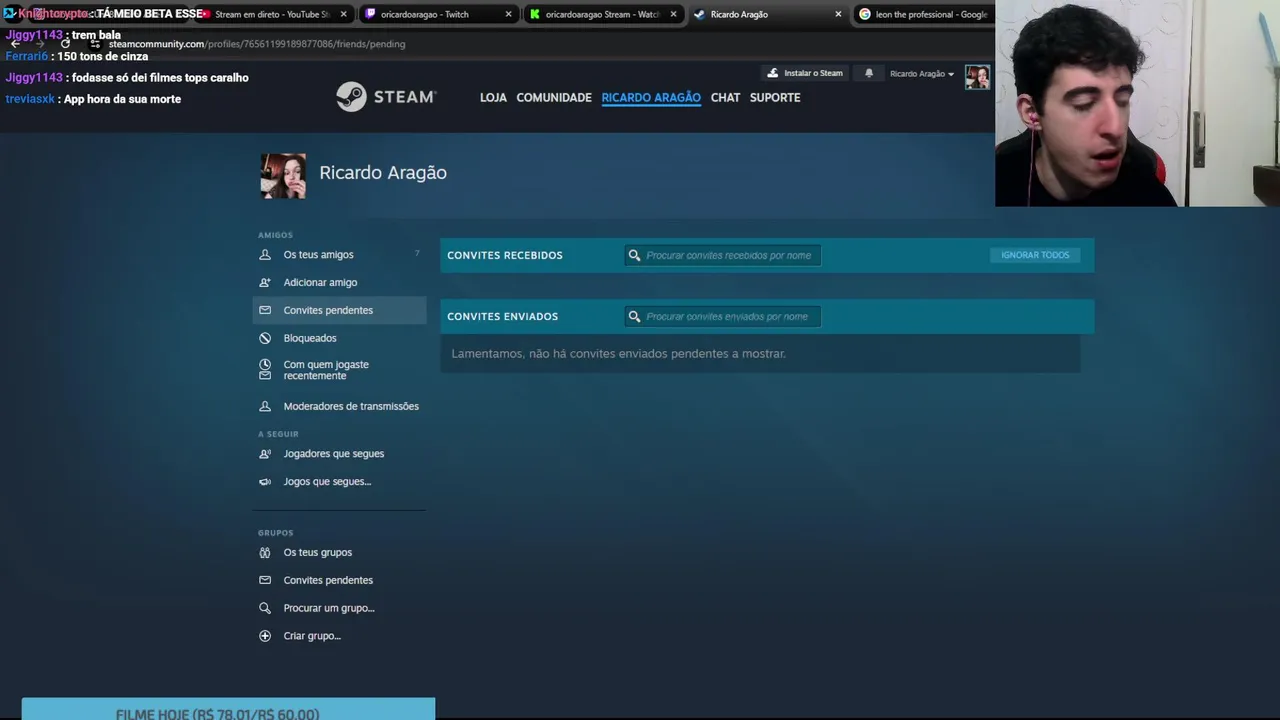The width and height of the screenshot is (1280, 720).
Task: Click the CONVITES ENVIADOS heading
Action: tap(502, 317)
